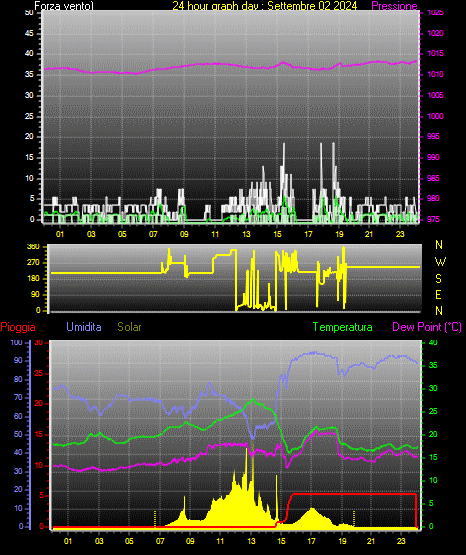This screenshot has width=466, height=555.
Task: Select the "Dew Point (°C)" legend label
Action: [x=427, y=327]
